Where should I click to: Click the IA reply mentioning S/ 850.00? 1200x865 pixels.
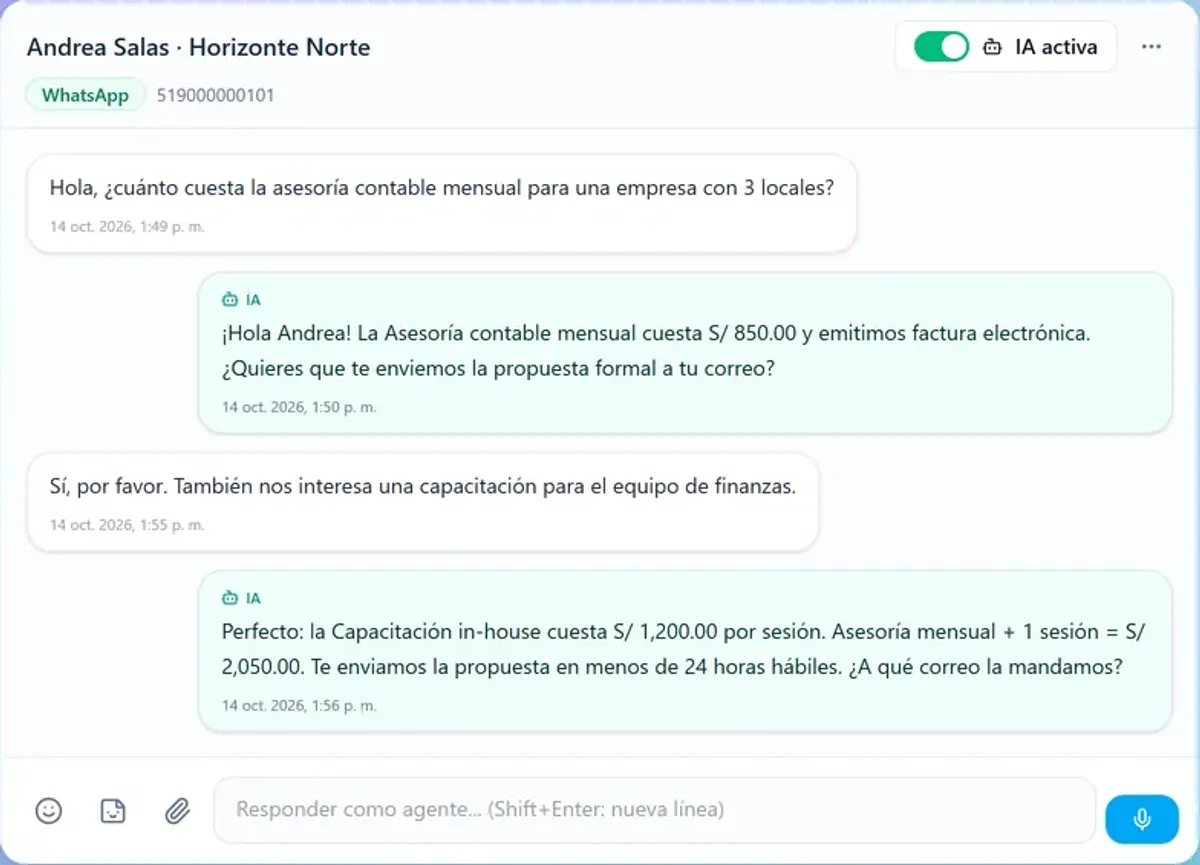685,352
